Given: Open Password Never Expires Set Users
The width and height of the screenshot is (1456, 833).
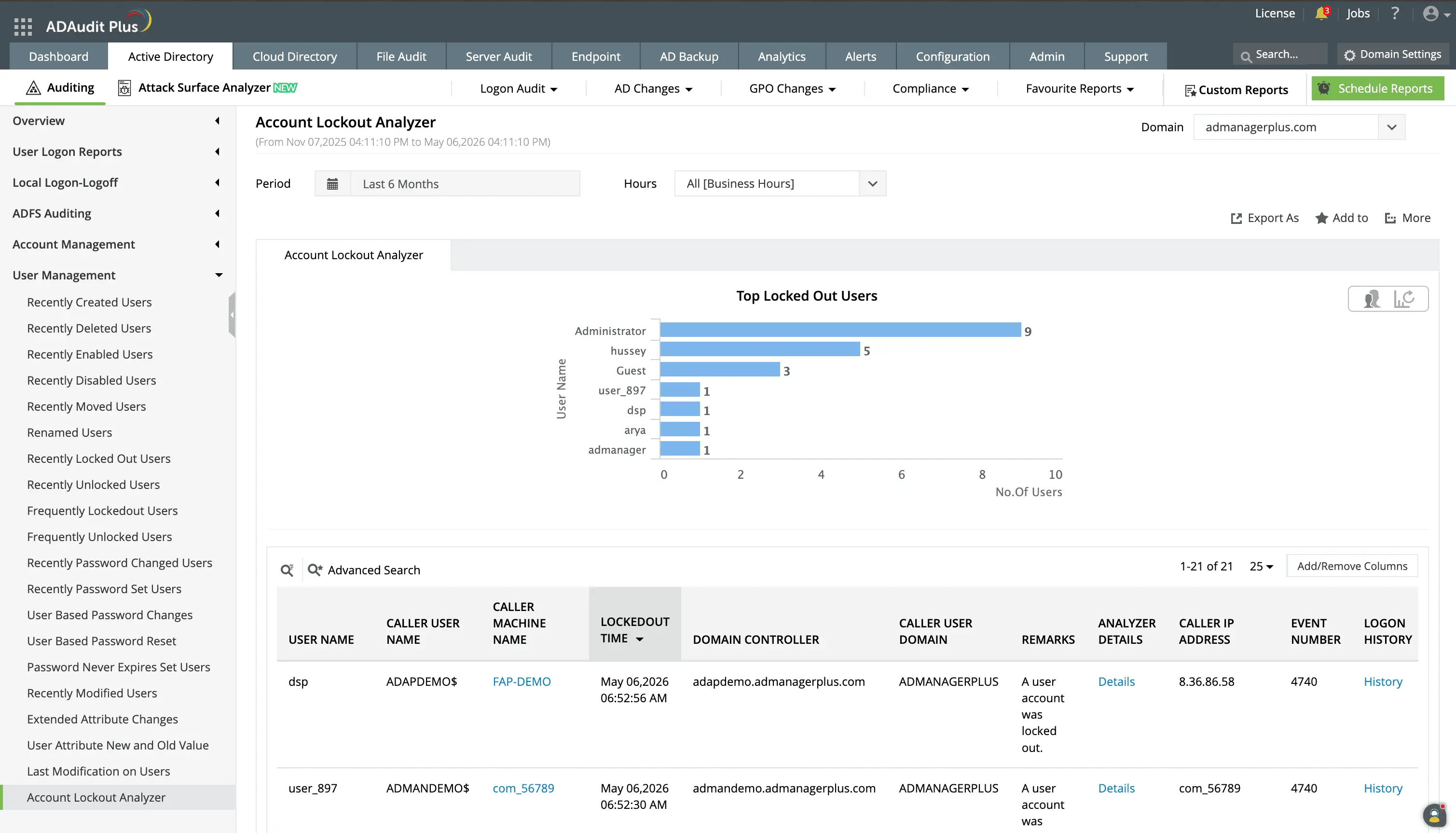Looking at the screenshot, I should coord(118,667).
